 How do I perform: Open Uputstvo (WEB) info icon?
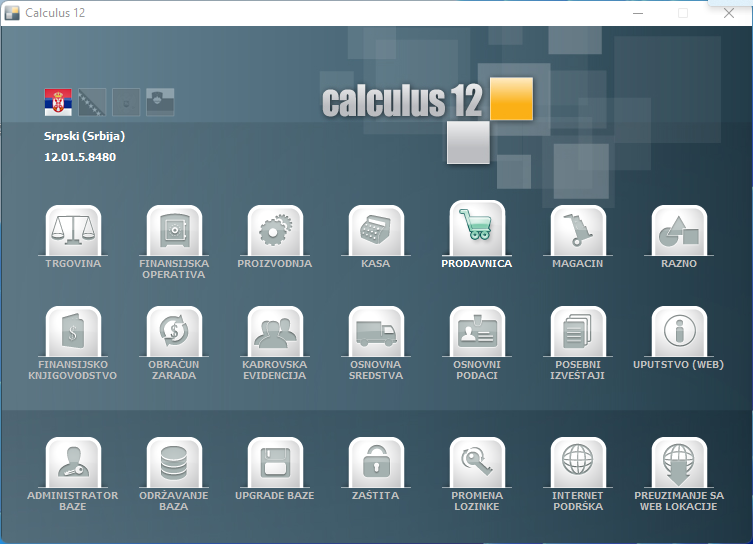coord(679,331)
